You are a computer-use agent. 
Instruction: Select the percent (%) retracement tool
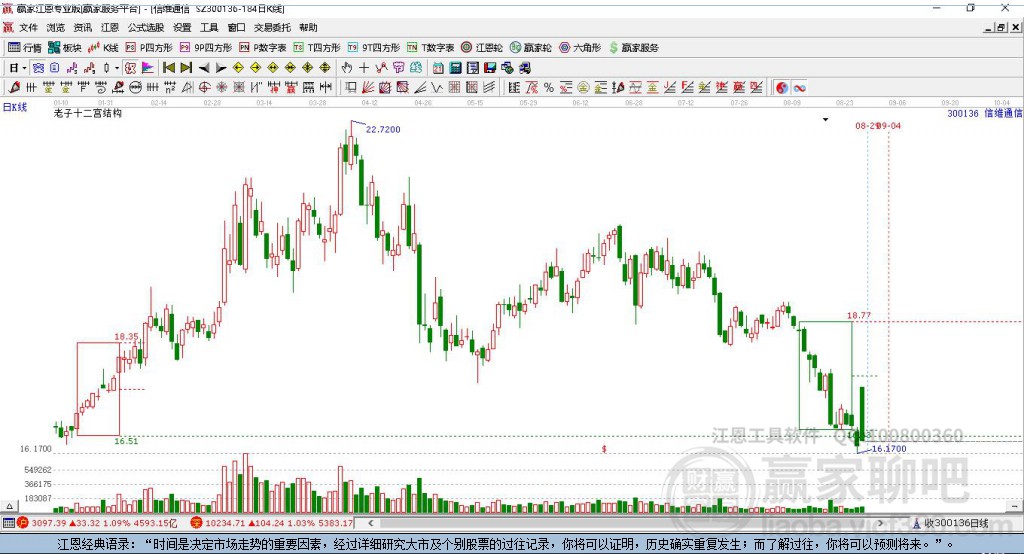point(549,88)
